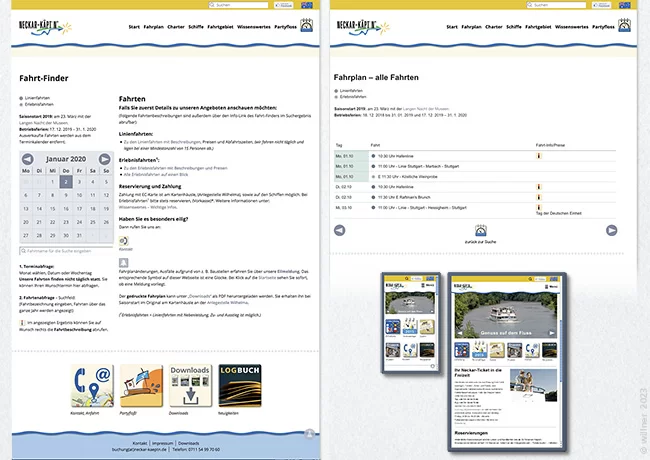Select the Linienfahrten option on the Fahrplan page
This screenshot has width=650, height=460.
pyautogui.click(x=349, y=90)
